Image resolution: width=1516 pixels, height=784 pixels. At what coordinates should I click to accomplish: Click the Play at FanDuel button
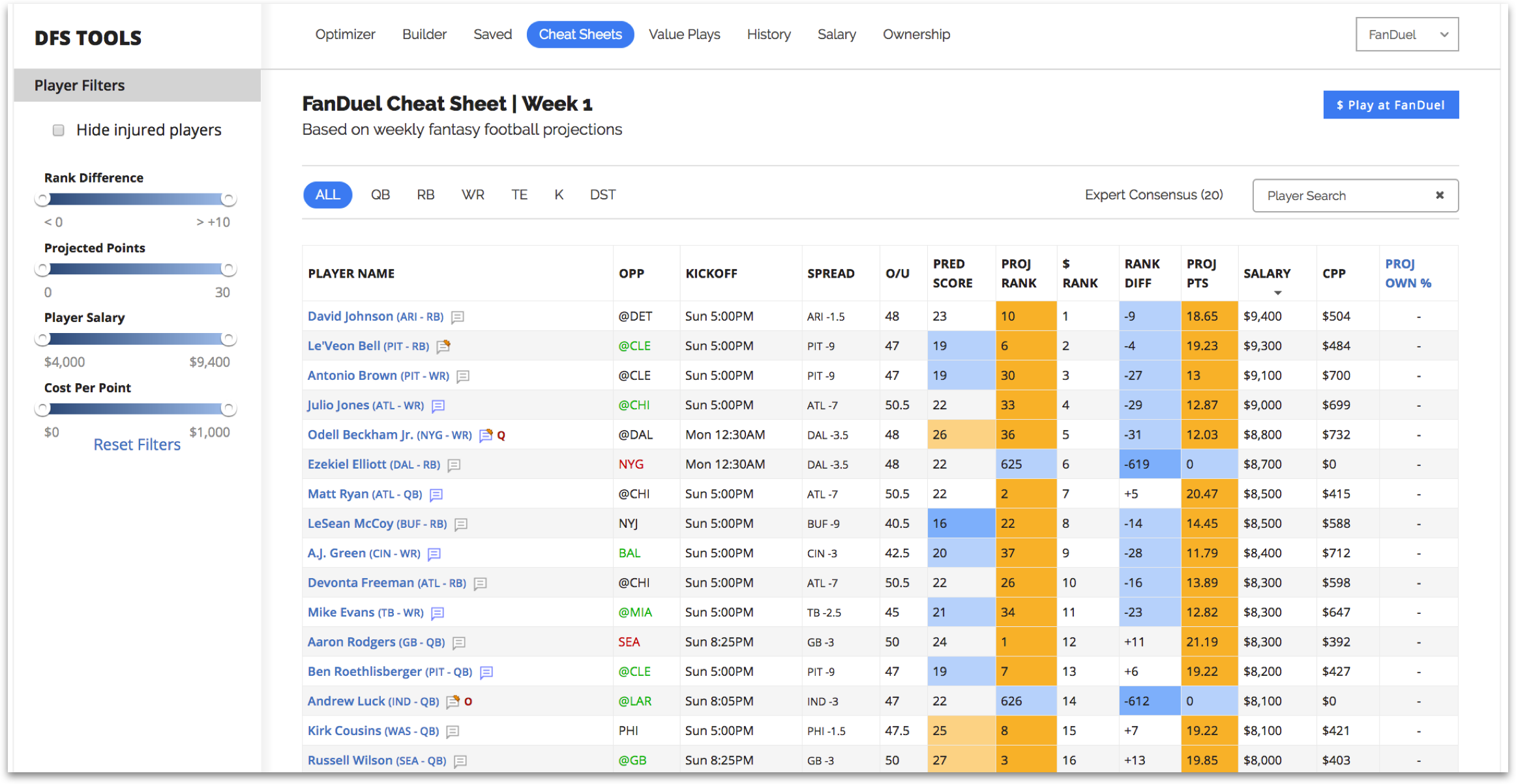1390,105
